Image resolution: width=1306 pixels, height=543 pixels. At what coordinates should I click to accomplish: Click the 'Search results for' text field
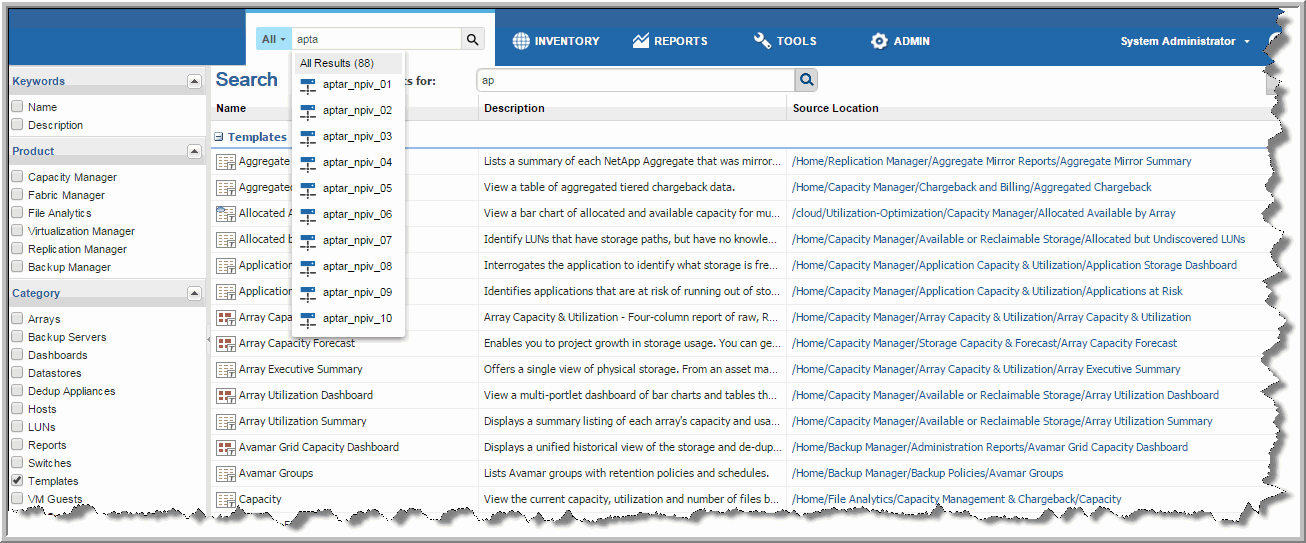click(635, 80)
